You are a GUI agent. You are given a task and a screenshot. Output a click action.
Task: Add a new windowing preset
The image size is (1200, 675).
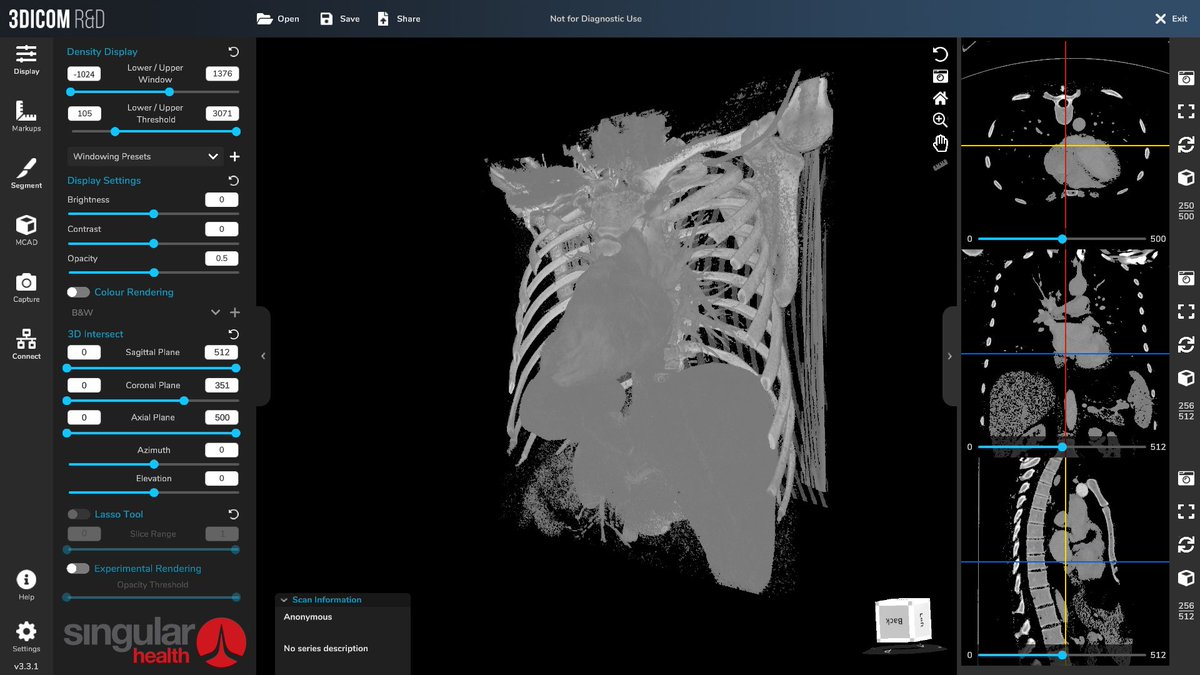235,157
